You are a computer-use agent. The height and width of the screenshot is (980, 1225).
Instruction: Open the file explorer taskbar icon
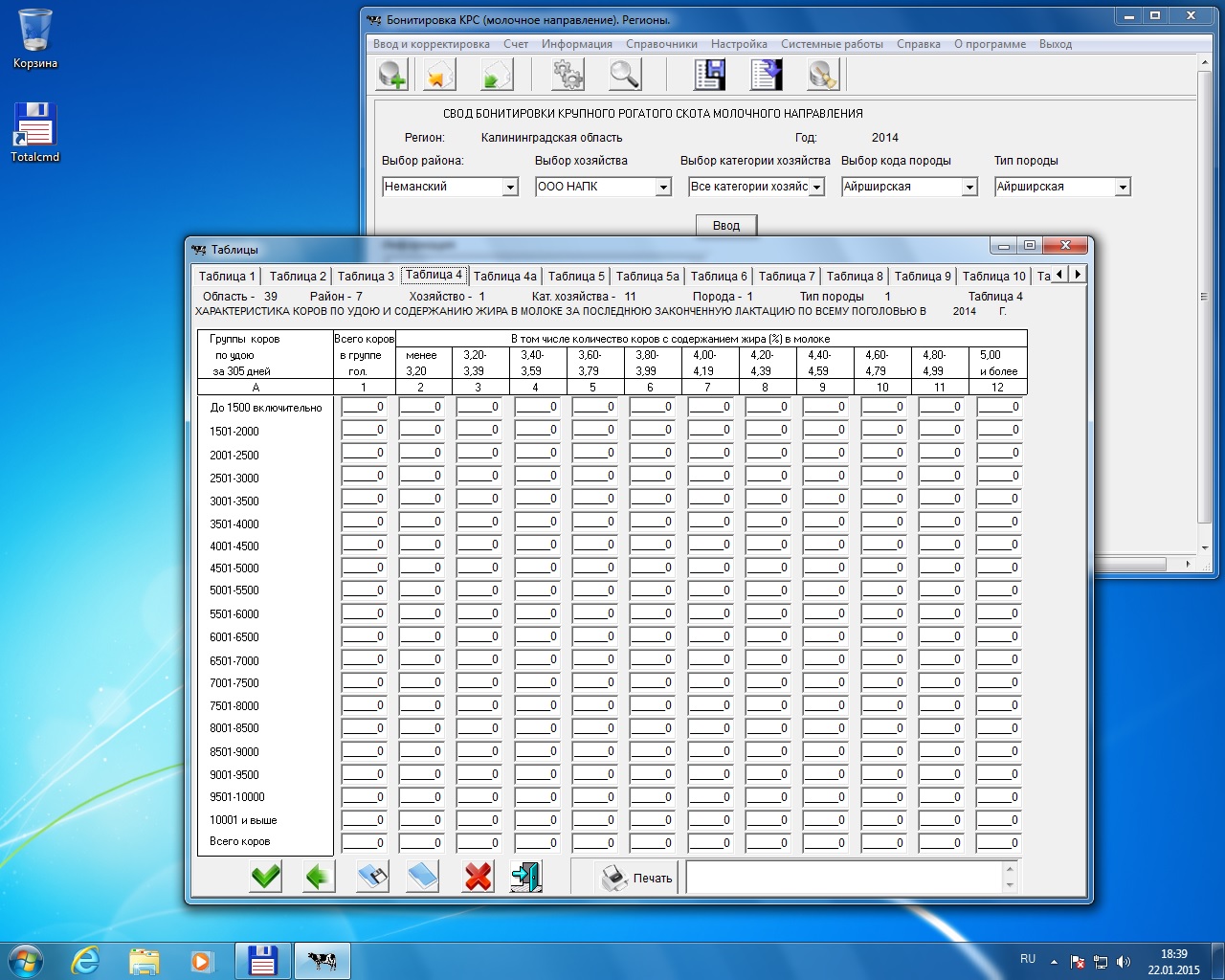145,960
